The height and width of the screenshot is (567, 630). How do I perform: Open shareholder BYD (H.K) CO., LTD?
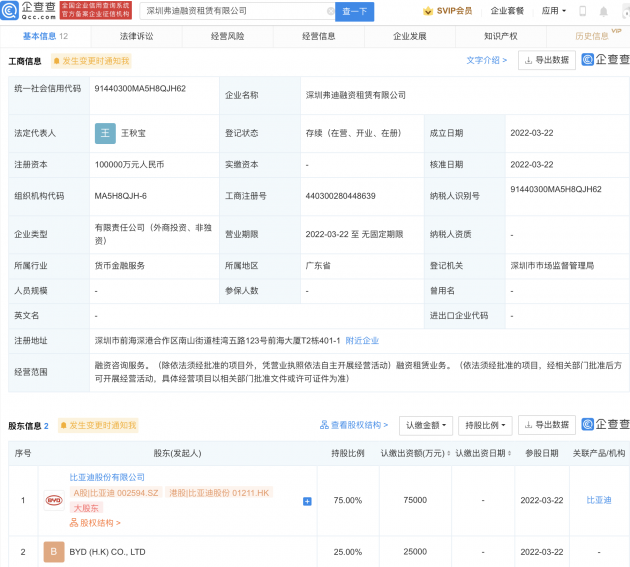(107, 552)
